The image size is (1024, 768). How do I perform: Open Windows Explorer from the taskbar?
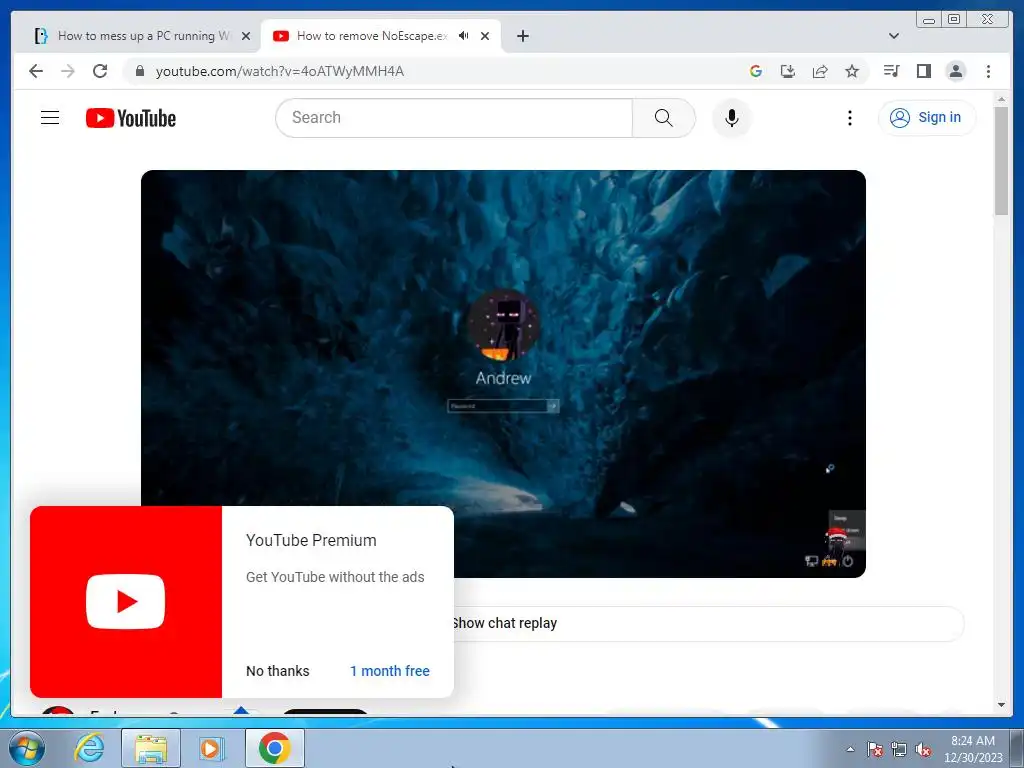(x=151, y=748)
